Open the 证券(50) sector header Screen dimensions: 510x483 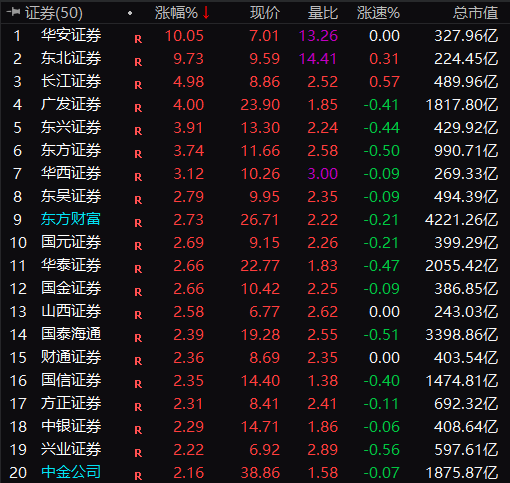[x=54, y=13]
